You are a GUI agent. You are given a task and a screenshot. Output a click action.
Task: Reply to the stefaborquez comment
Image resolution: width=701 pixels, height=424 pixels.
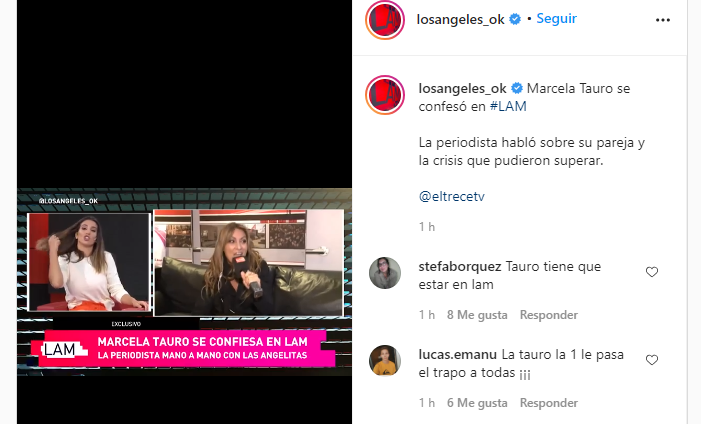549,315
